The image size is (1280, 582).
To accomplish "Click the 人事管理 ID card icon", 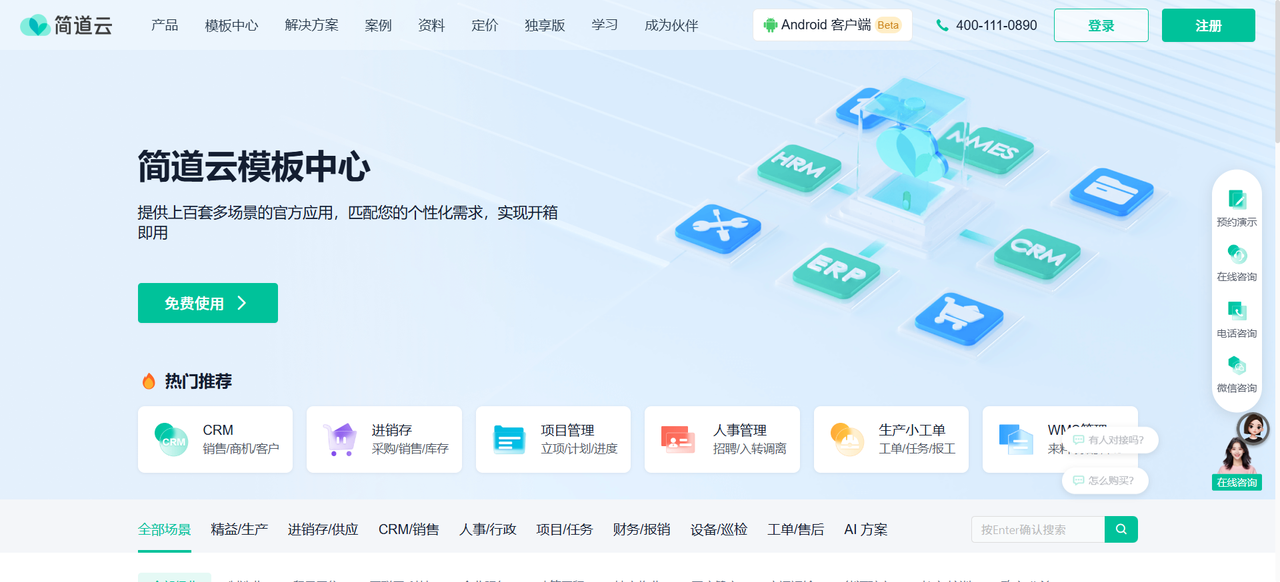I will click(x=678, y=439).
